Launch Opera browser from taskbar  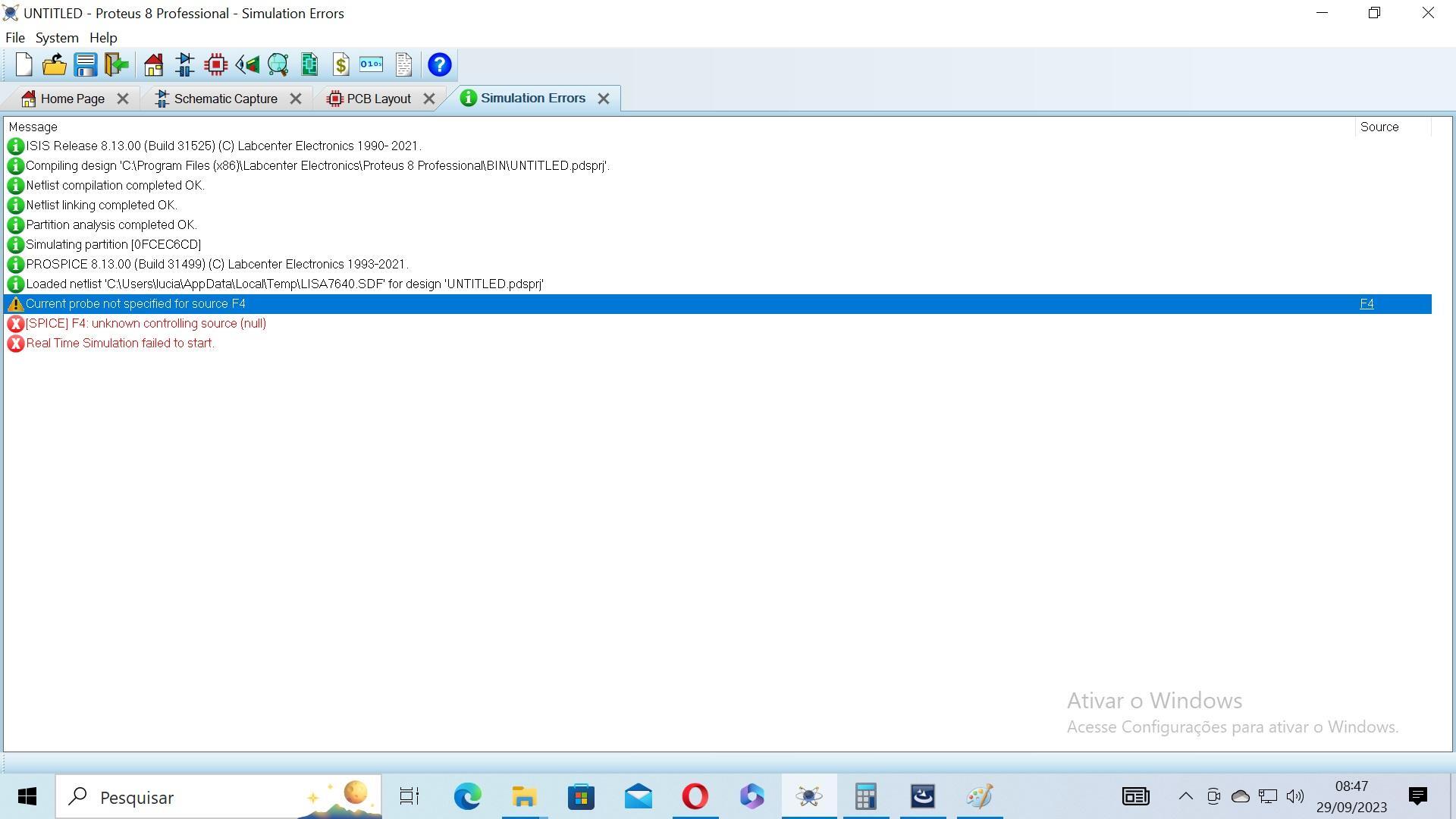[695, 796]
